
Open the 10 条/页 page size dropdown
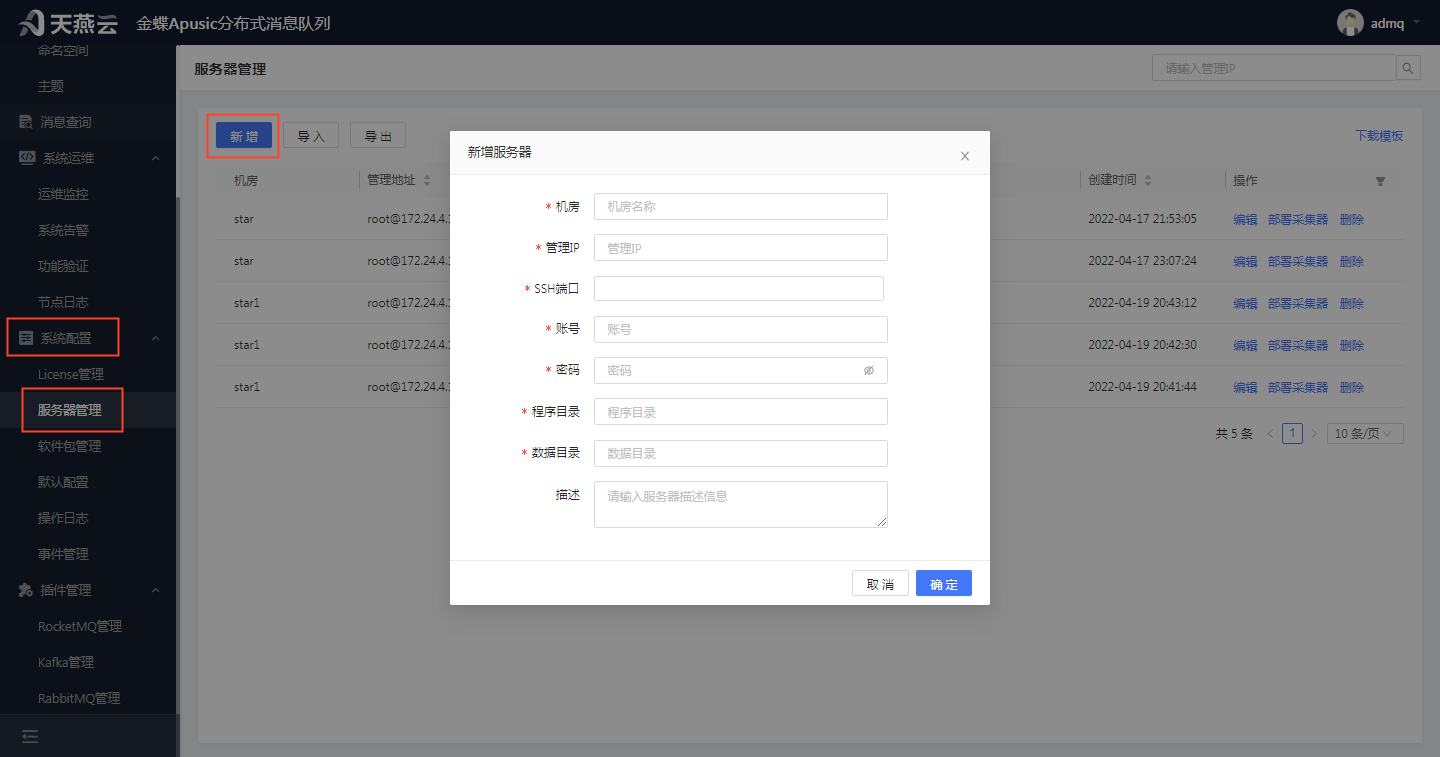point(1365,434)
